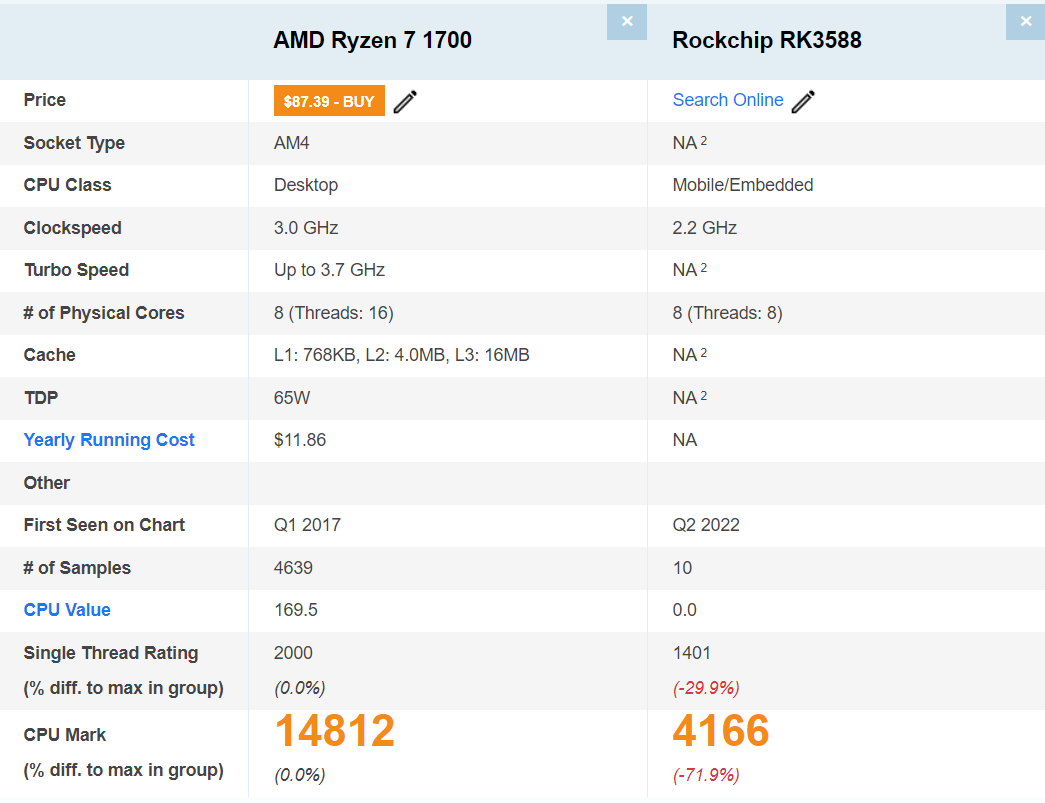The width and height of the screenshot is (1045, 803).
Task: Click the 10 samples value
Action: [682, 568]
